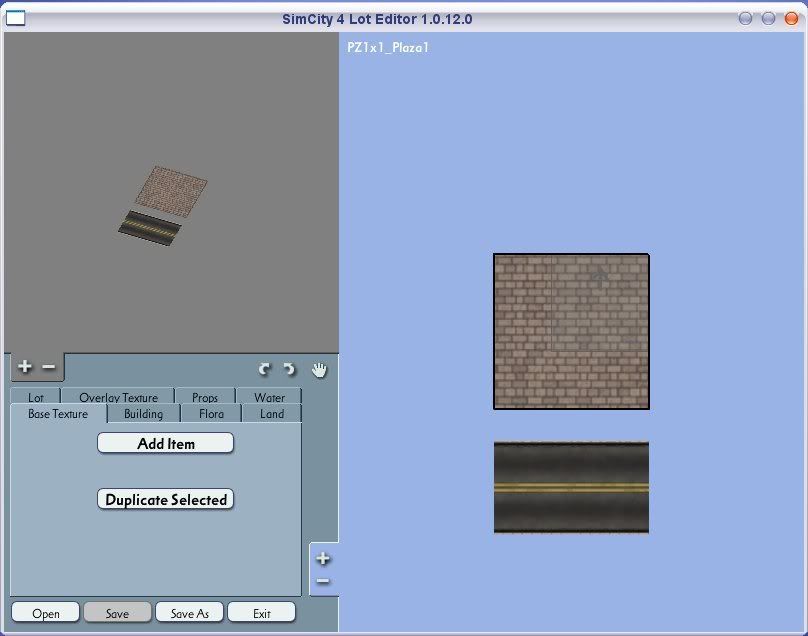Image resolution: width=808 pixels, height=636 pixels.
Task: Click the Add Item button
Action: pyautogui.click(x=165, y=443)
